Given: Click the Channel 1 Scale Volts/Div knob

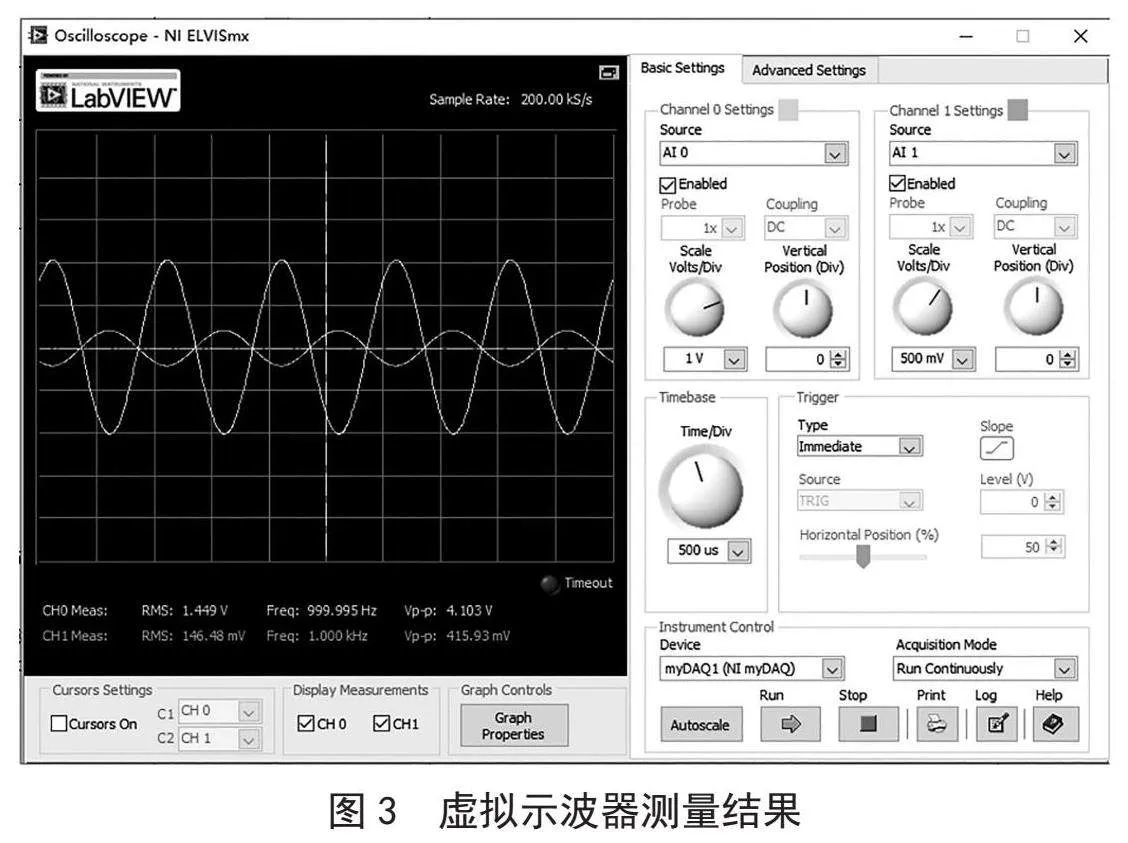Looking at the screenshot, I should point(923,308).
